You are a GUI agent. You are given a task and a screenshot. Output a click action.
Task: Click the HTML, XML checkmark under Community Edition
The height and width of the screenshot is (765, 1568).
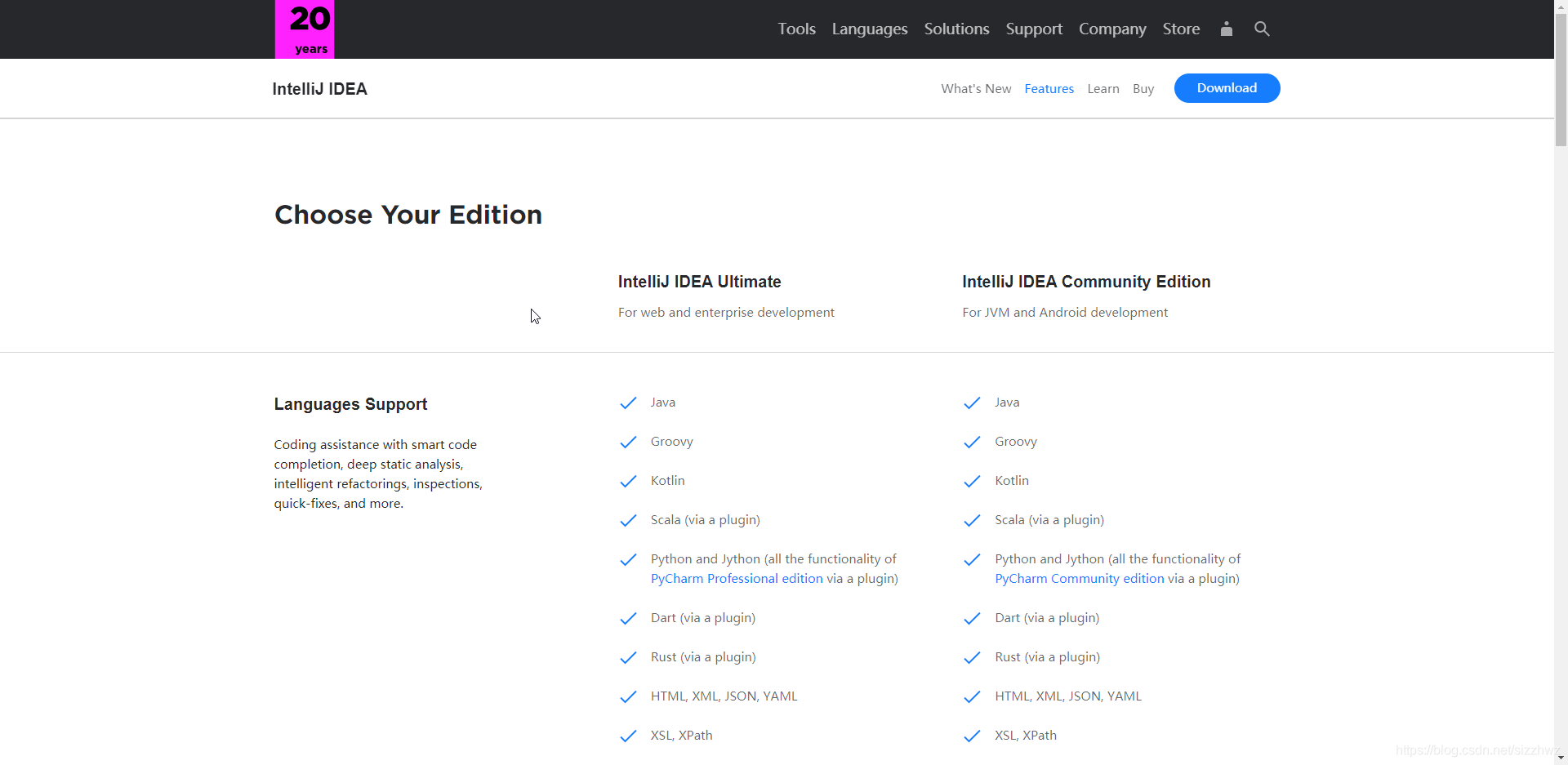[x=972, y=696]
